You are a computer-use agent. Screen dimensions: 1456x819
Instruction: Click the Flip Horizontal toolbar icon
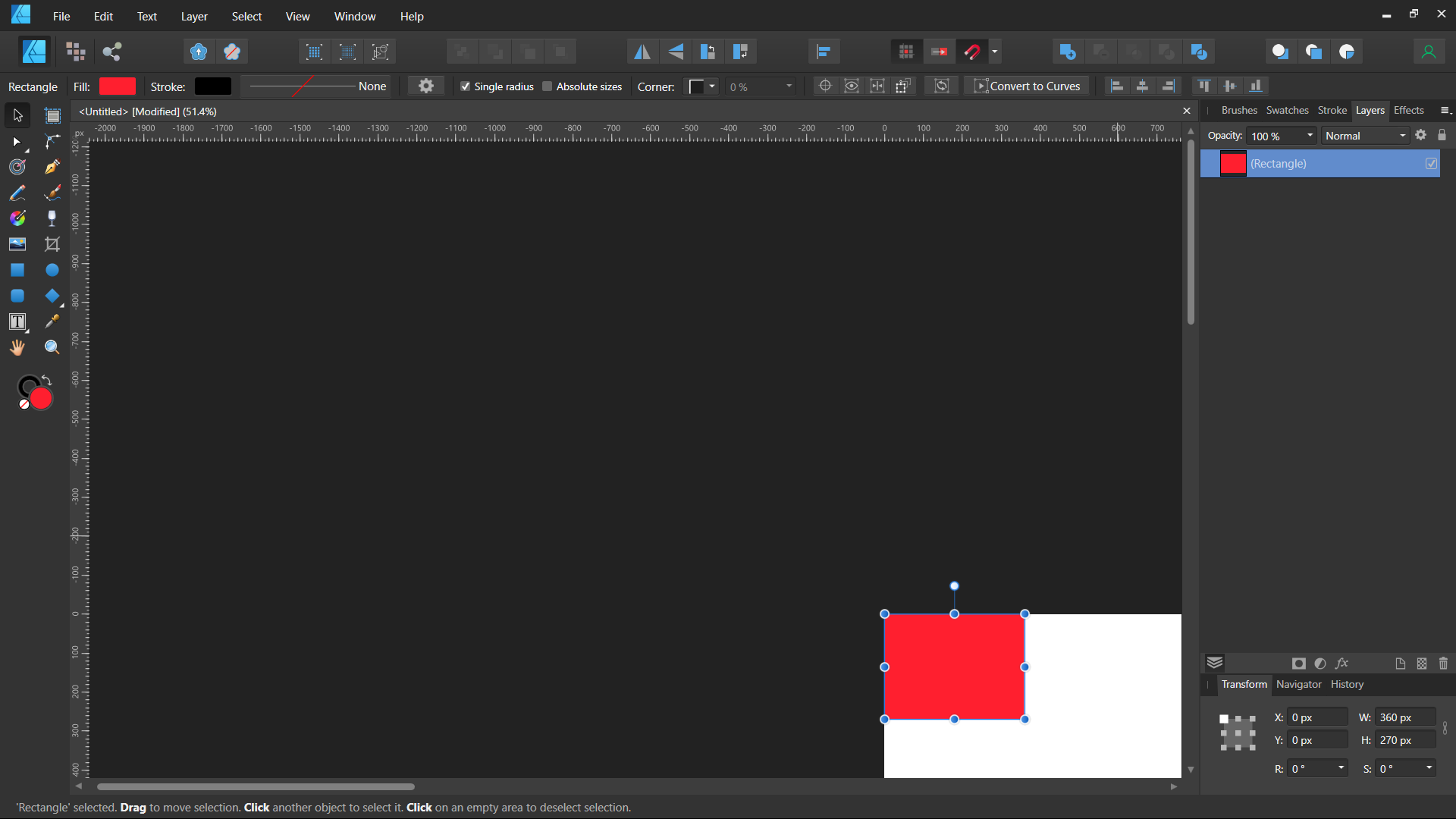click(642, 52)
